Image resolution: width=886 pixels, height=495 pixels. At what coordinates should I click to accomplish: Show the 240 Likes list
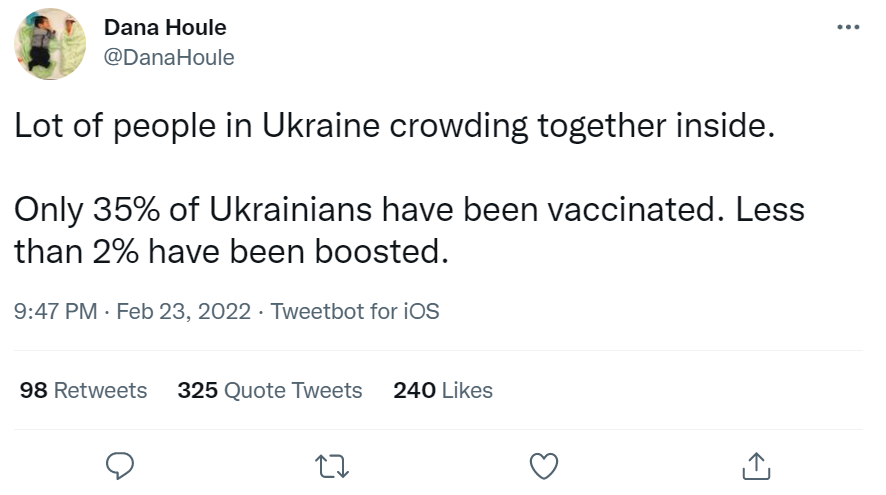pos(443,390)
